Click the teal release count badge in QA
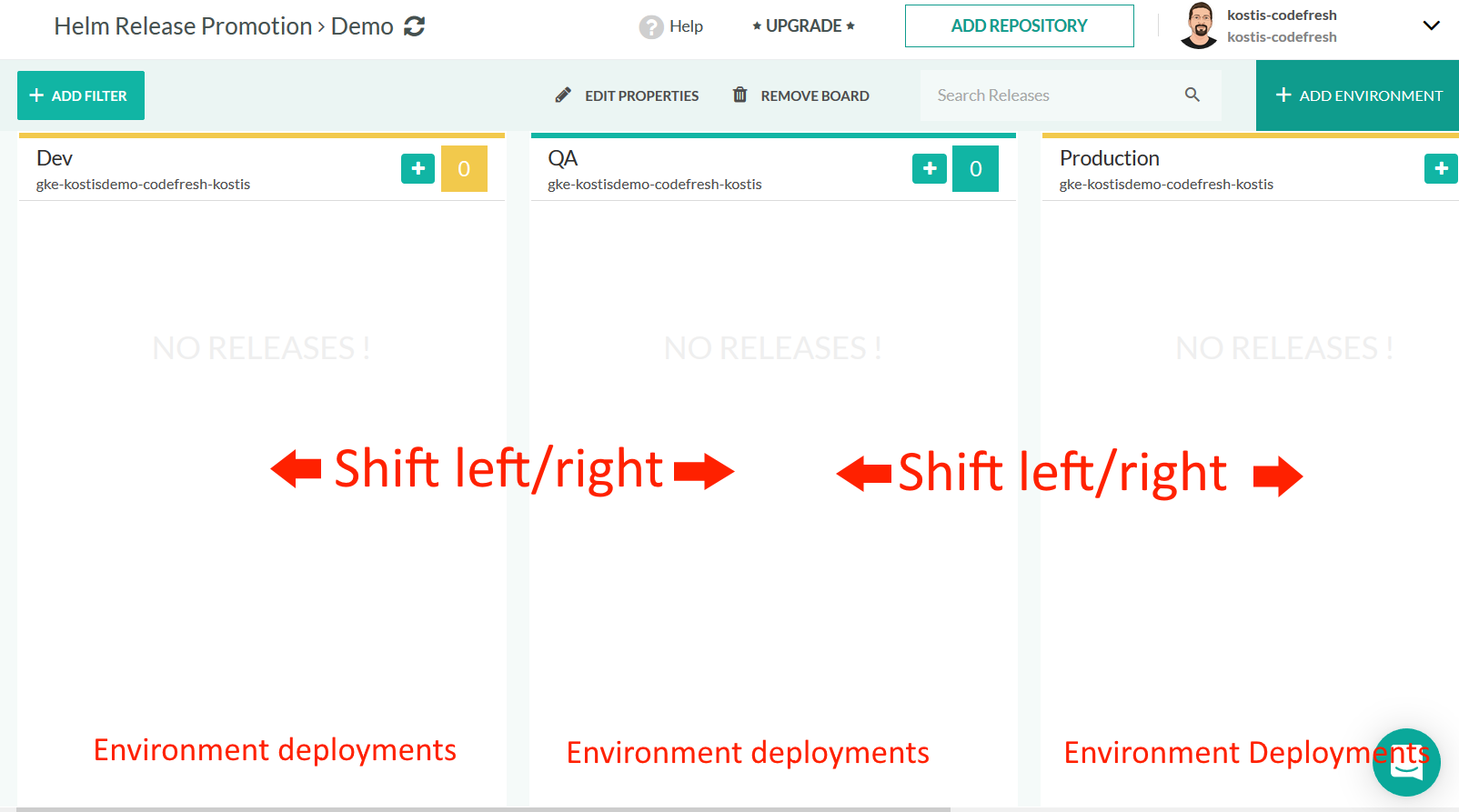1459x812 pixels. (x=975, y=168)
